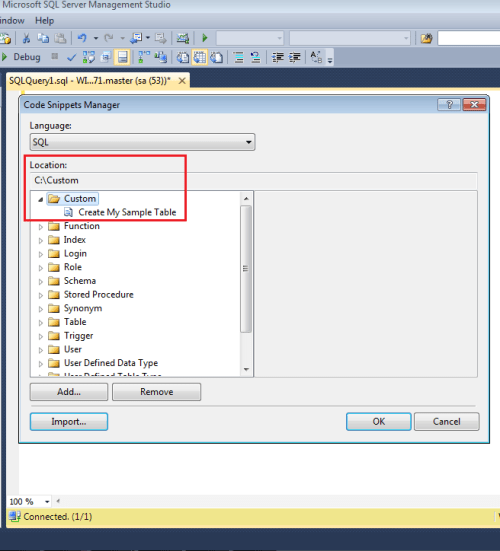The width and height of the screenshot is (500, 551).
Task: Click the green Start Debugging arrow
Action: click(x=205, y=38)
